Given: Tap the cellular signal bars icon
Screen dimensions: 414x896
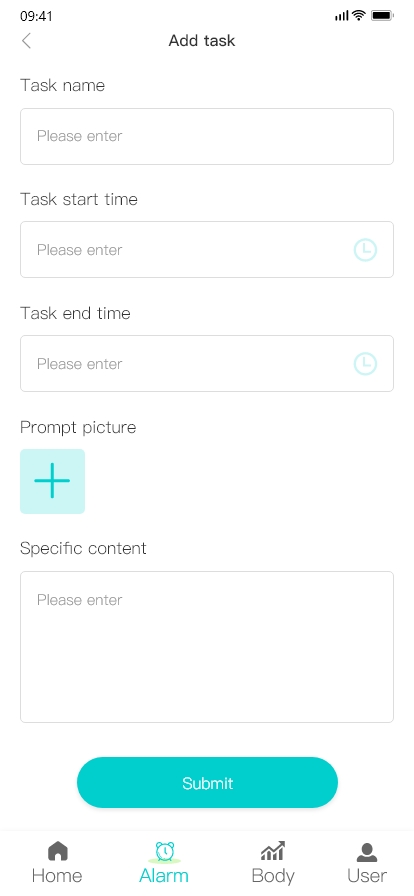Looking at the screenshot, I should [341, 16].
